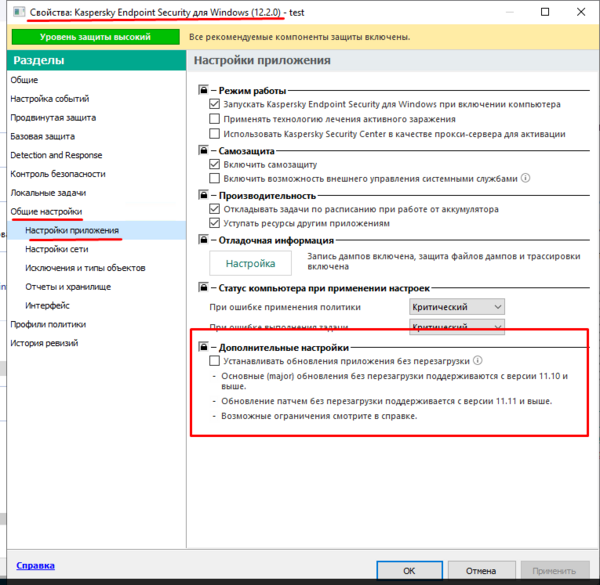
Task: Toggle lock icon for Самозащита section
Action: tap(203, 150)
